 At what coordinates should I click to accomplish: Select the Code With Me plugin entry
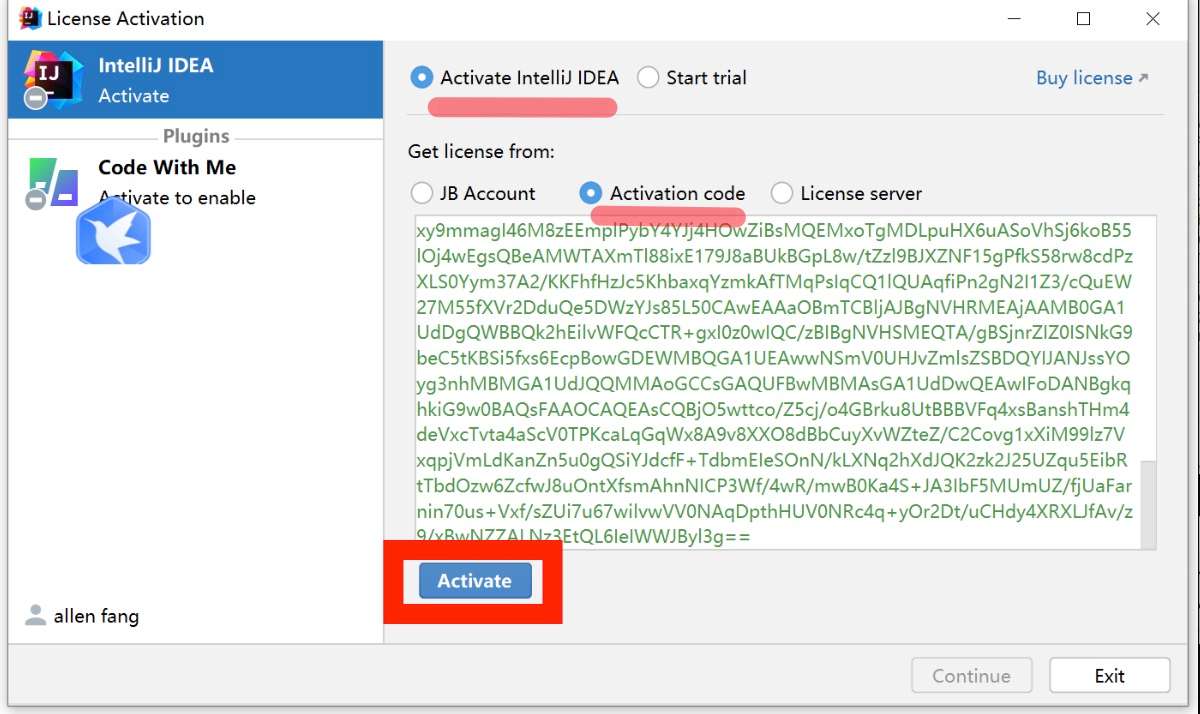click(x=196, y=182)
